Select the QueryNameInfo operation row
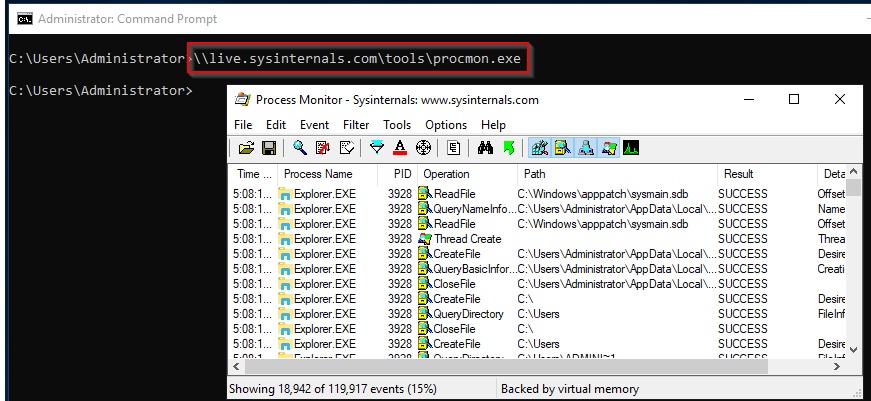Image resolution: width=871 pixels, height=401 pixels. [x=537, y=209]
